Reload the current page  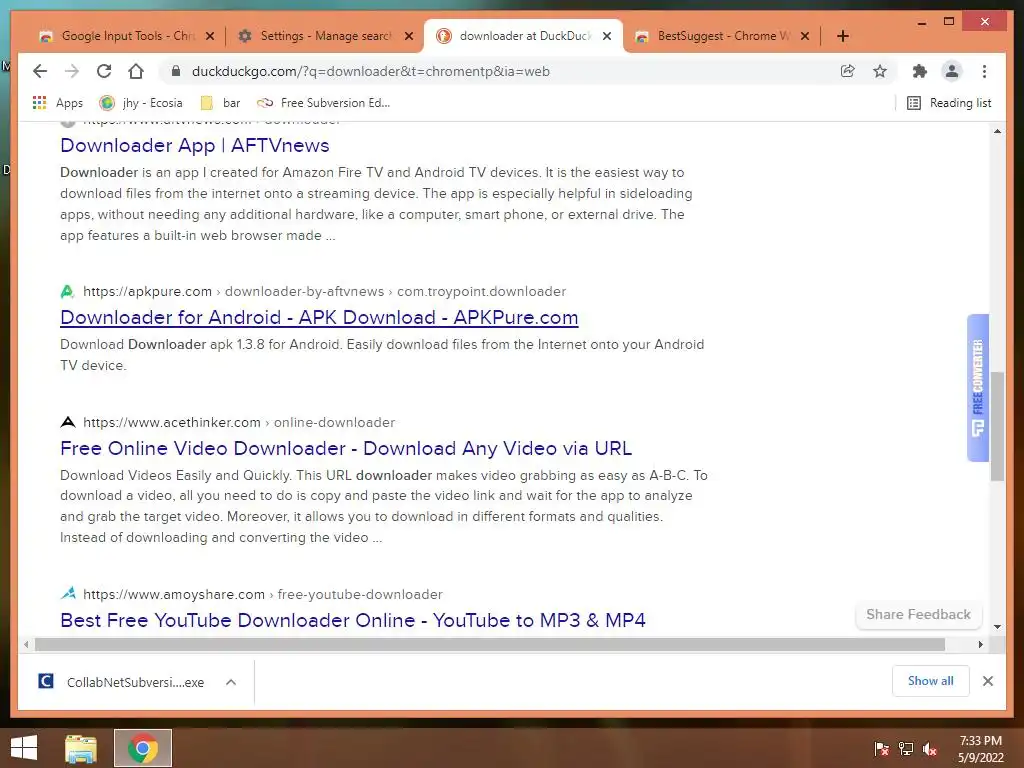click(104, 71)
